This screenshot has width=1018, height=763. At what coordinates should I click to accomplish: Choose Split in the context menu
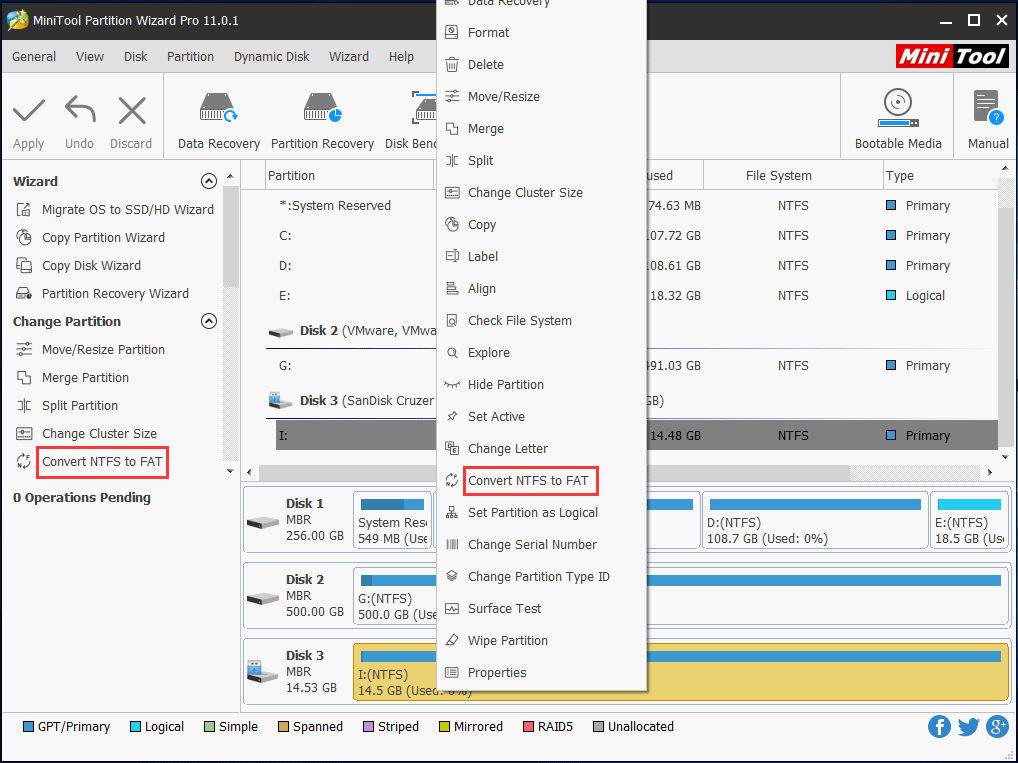(541, 160)
